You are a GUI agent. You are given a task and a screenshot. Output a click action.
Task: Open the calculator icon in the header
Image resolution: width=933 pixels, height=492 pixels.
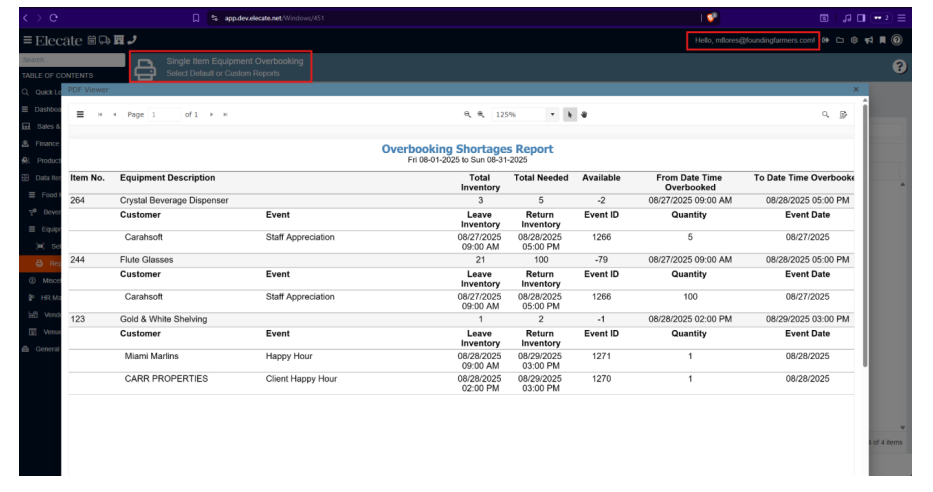(x=92, y=40)
